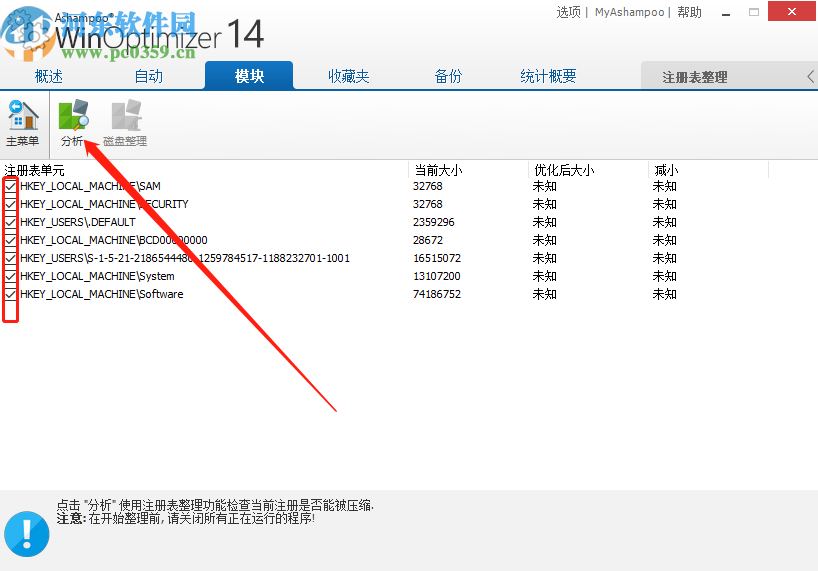Collapse the 注册表整理 side panel arrow

[810, 77]
